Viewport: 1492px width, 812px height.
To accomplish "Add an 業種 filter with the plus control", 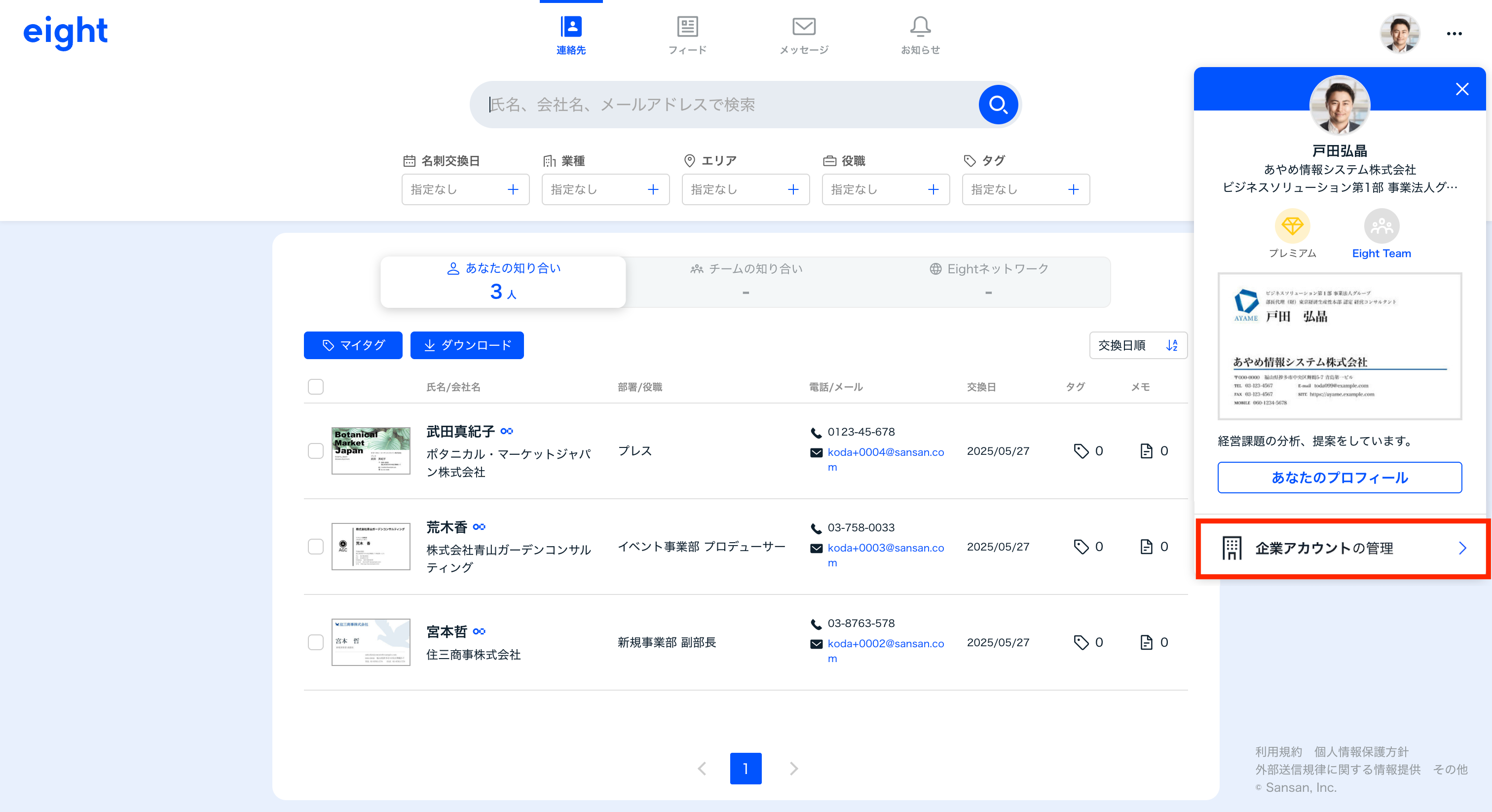I will (x=653, y=189).
